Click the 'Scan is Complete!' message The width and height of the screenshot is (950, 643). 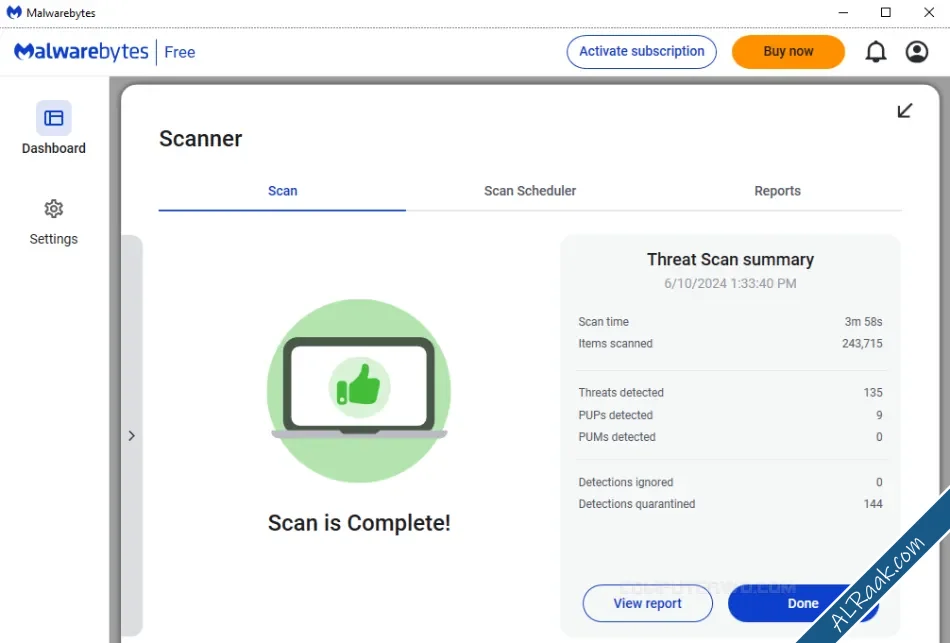click(x=359, y=523)
